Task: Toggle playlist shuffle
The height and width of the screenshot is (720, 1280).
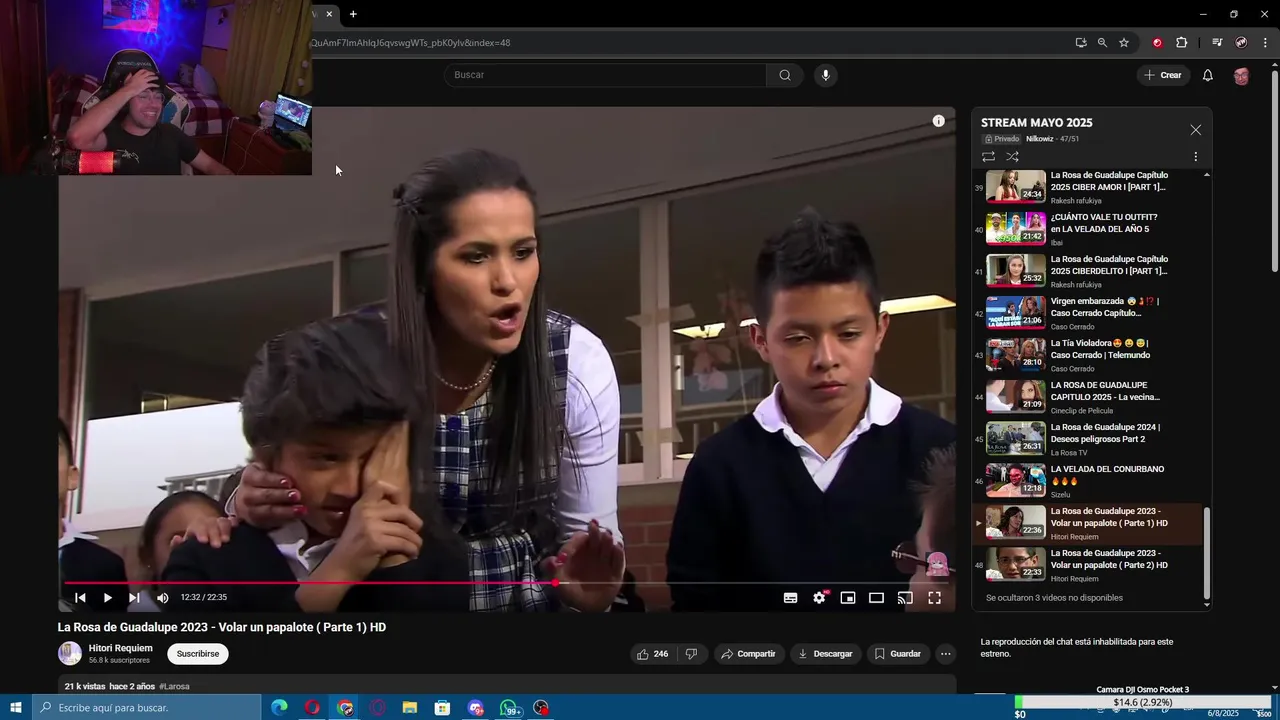Action: [x=1012, y=157]
